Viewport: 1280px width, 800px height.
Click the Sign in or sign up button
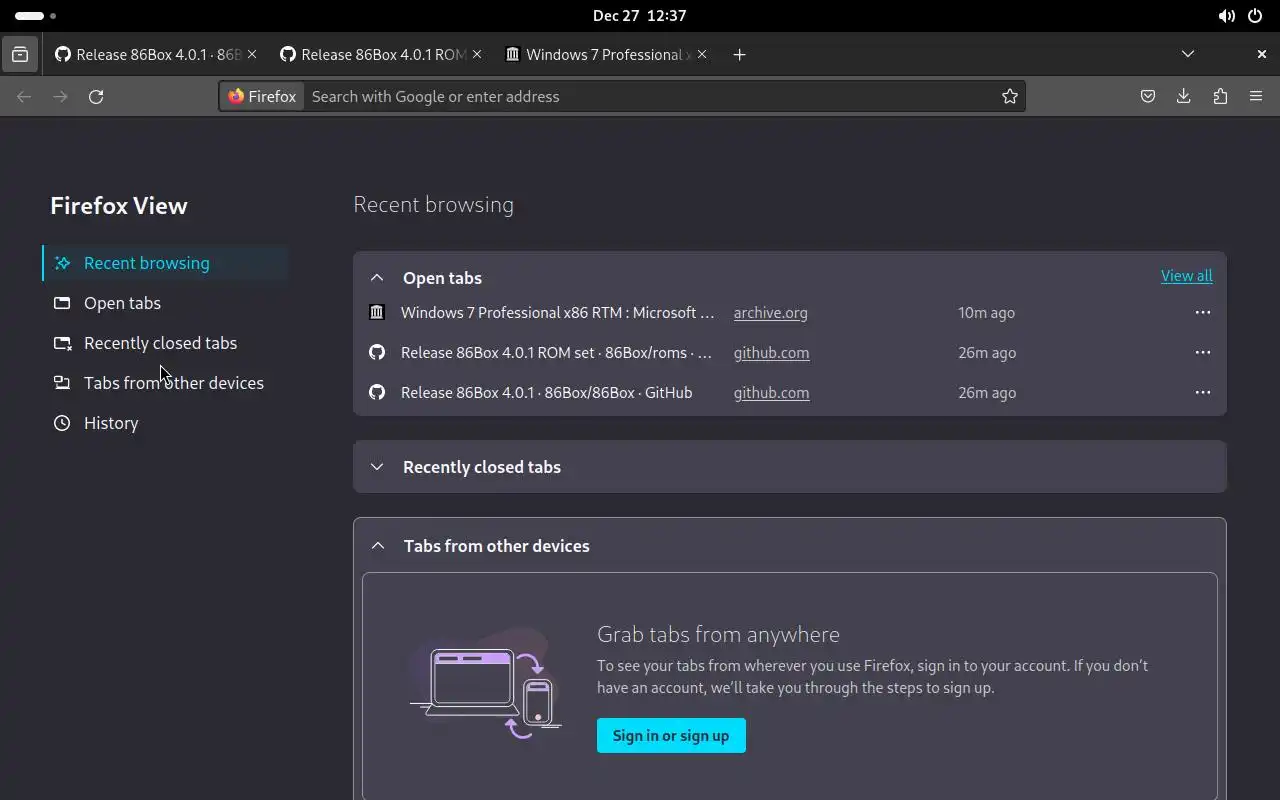click(x=671, y=736)
